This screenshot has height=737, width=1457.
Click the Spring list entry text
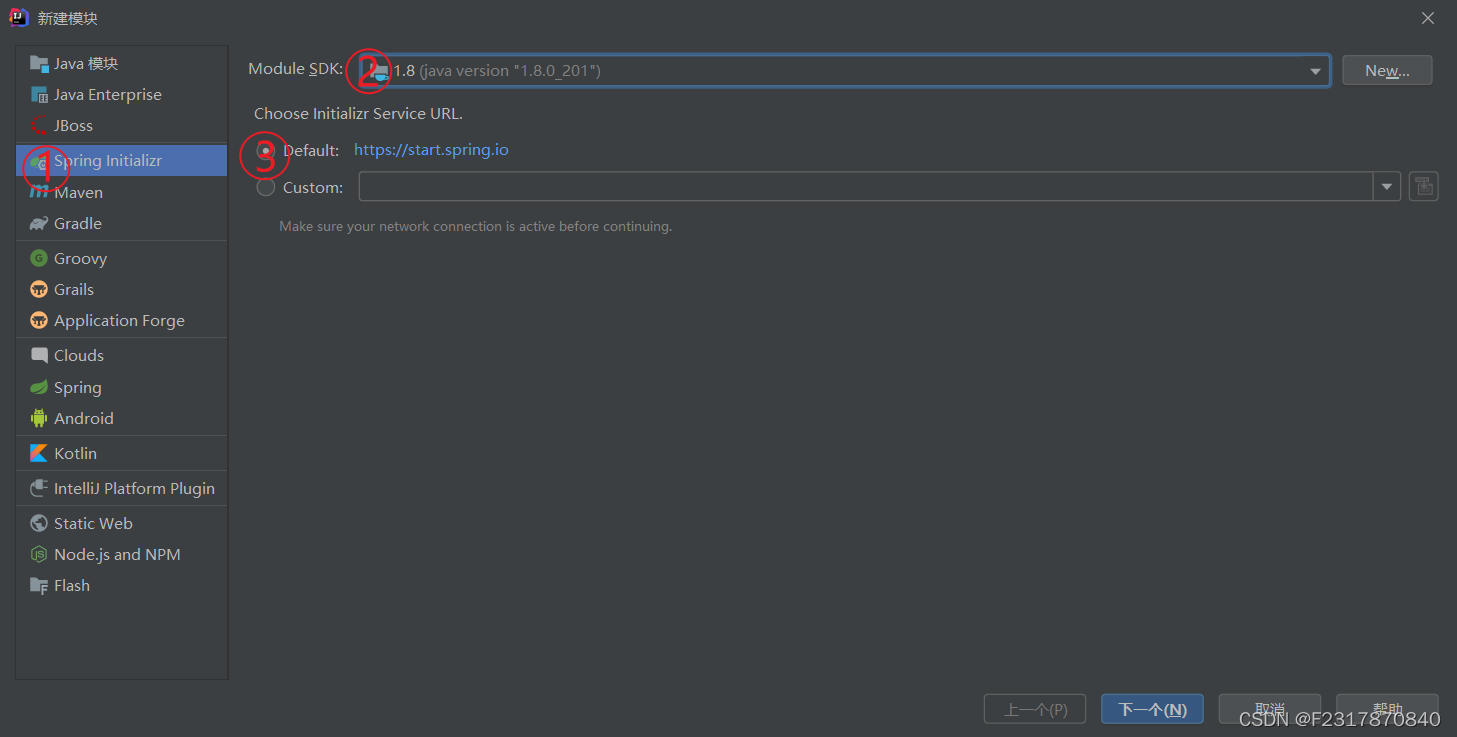coord(78,387)
